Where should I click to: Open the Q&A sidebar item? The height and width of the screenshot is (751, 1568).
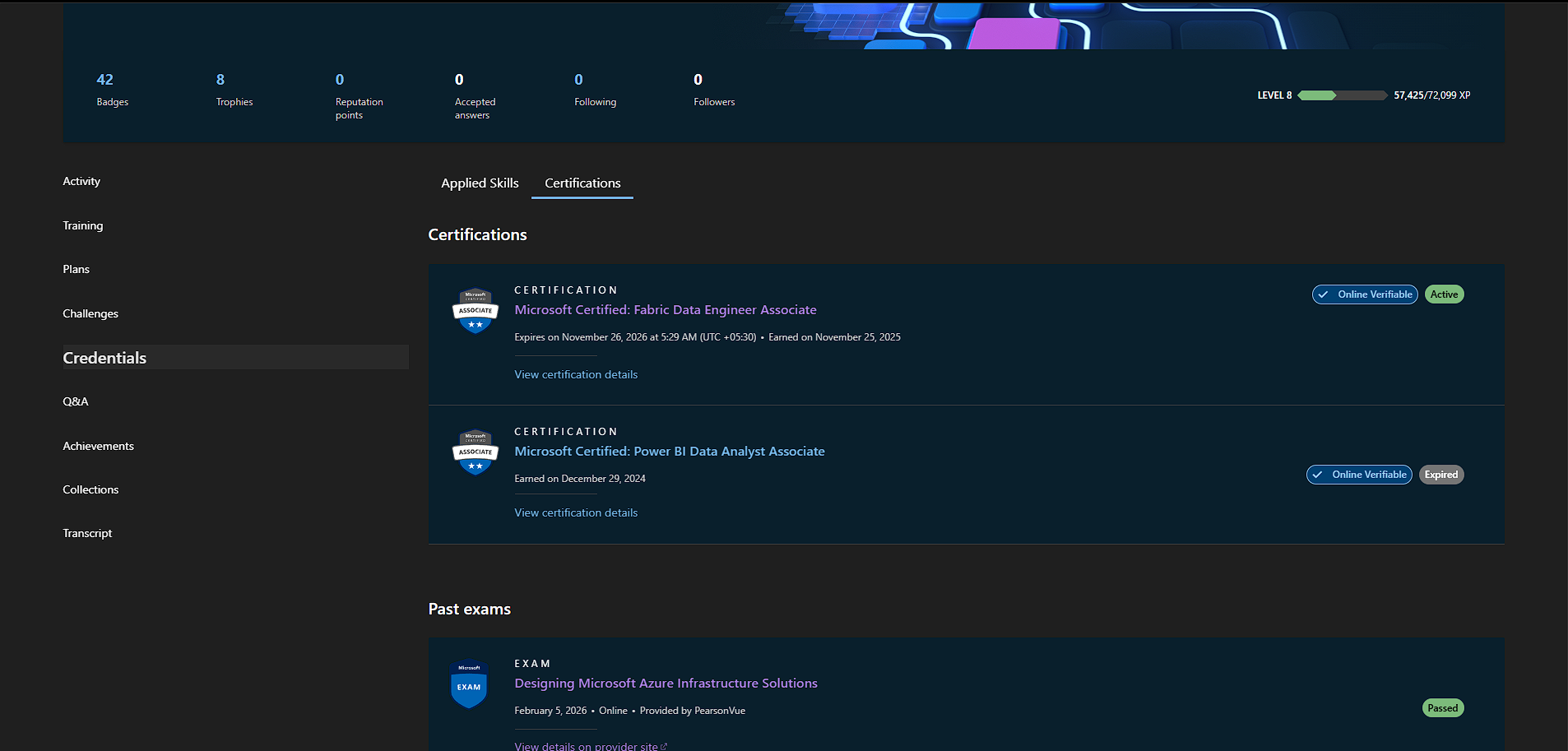coord(76,401)
